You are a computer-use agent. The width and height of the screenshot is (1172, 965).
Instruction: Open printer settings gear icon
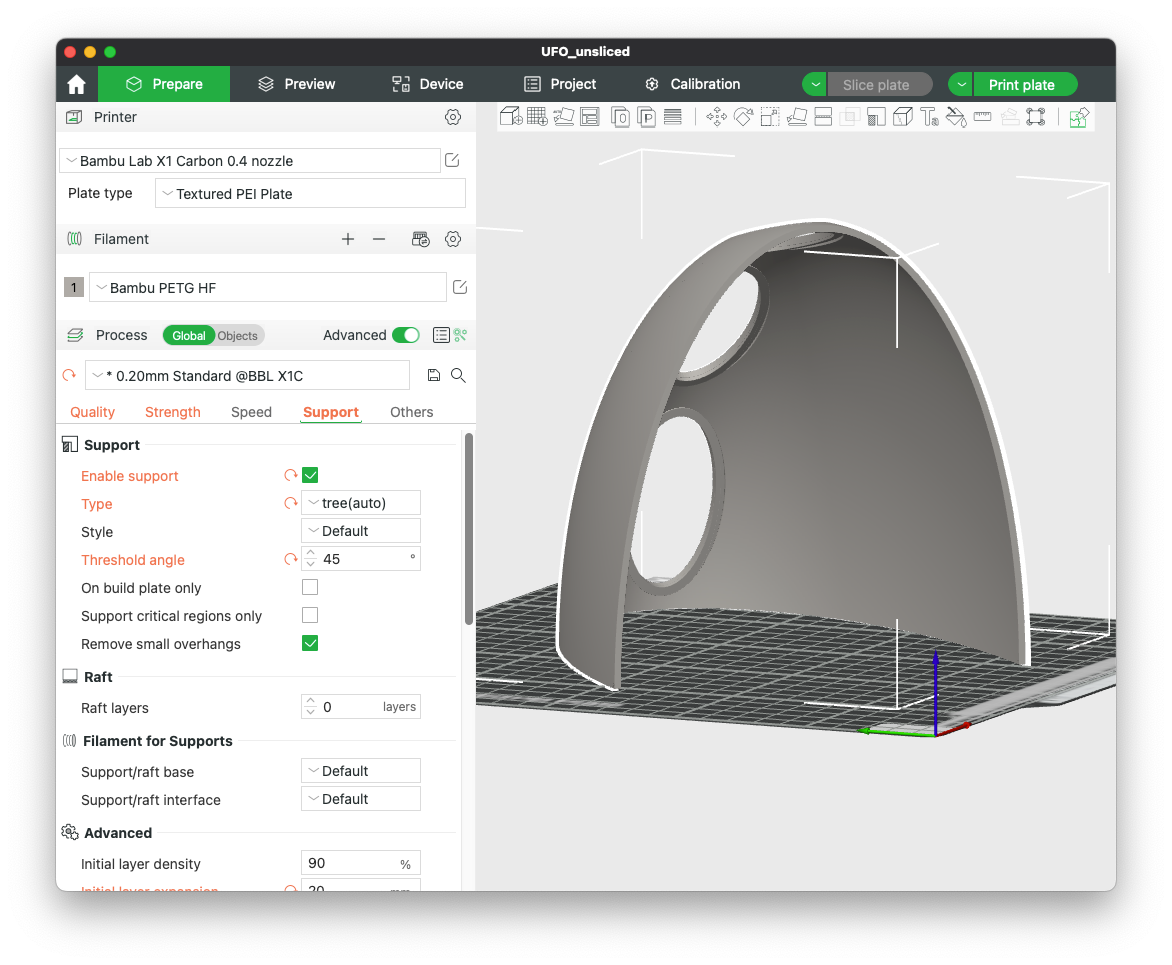[452, 117]
